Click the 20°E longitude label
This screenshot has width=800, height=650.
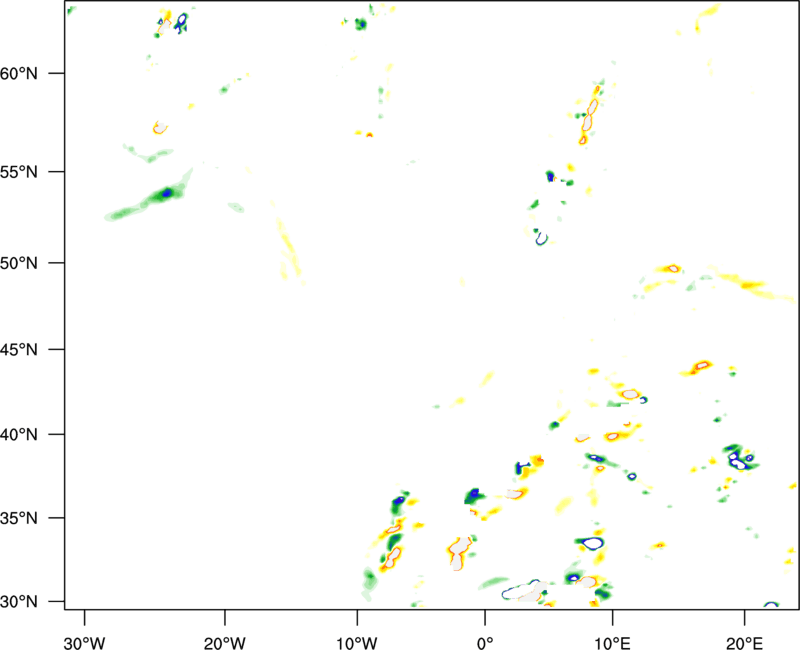(744, 643)
